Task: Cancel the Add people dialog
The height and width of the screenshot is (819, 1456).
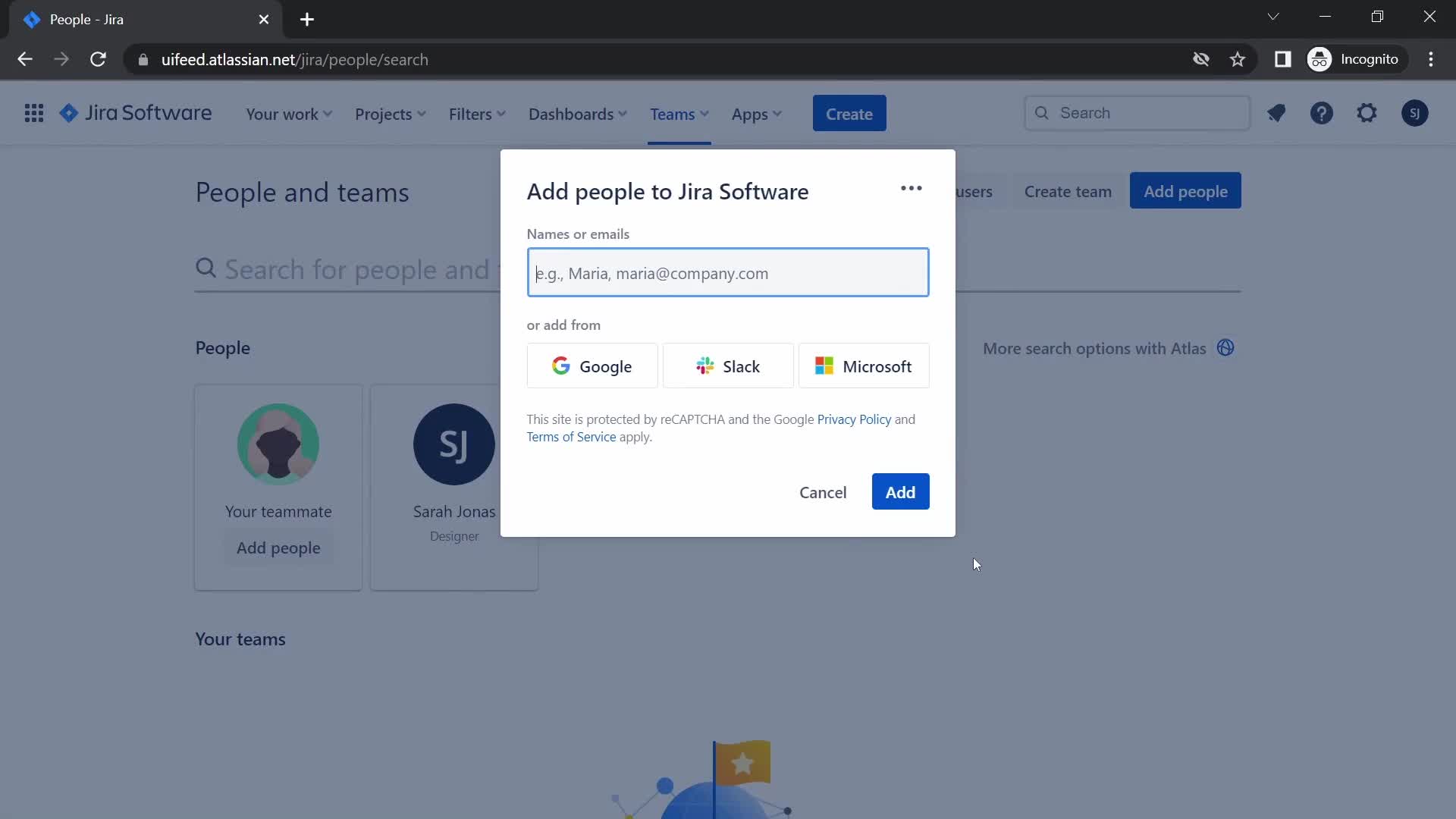Action: [823, 492]
